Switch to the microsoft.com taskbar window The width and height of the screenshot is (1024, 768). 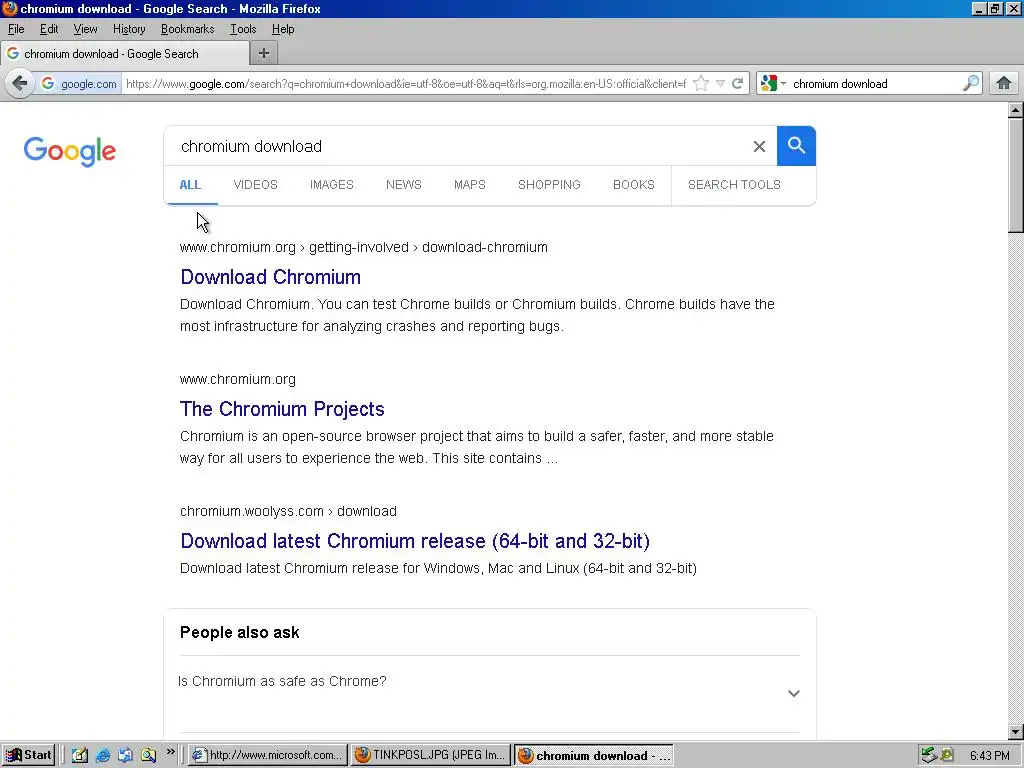pyautogui.click(x=268, y=756)
